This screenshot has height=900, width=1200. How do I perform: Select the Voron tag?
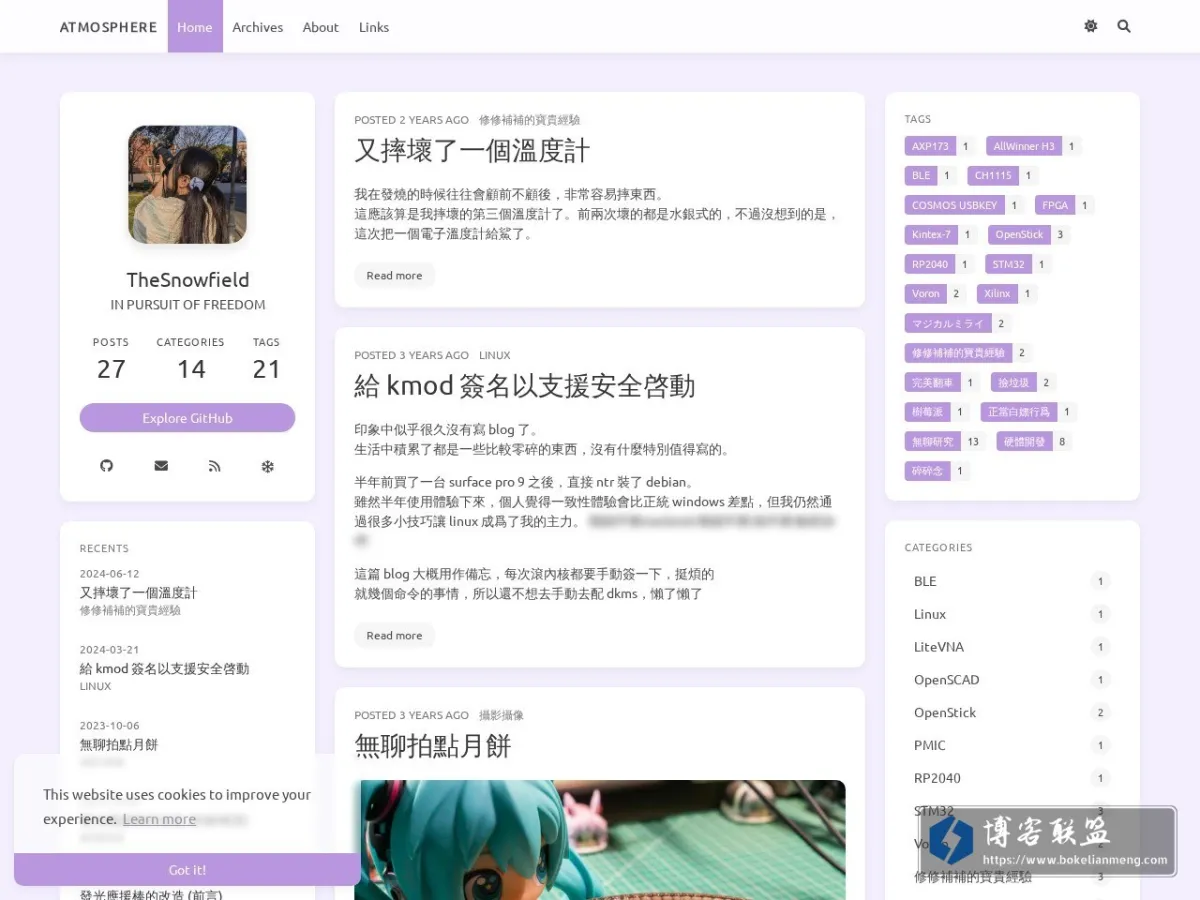pyautogui.click(x=926, y=293)
